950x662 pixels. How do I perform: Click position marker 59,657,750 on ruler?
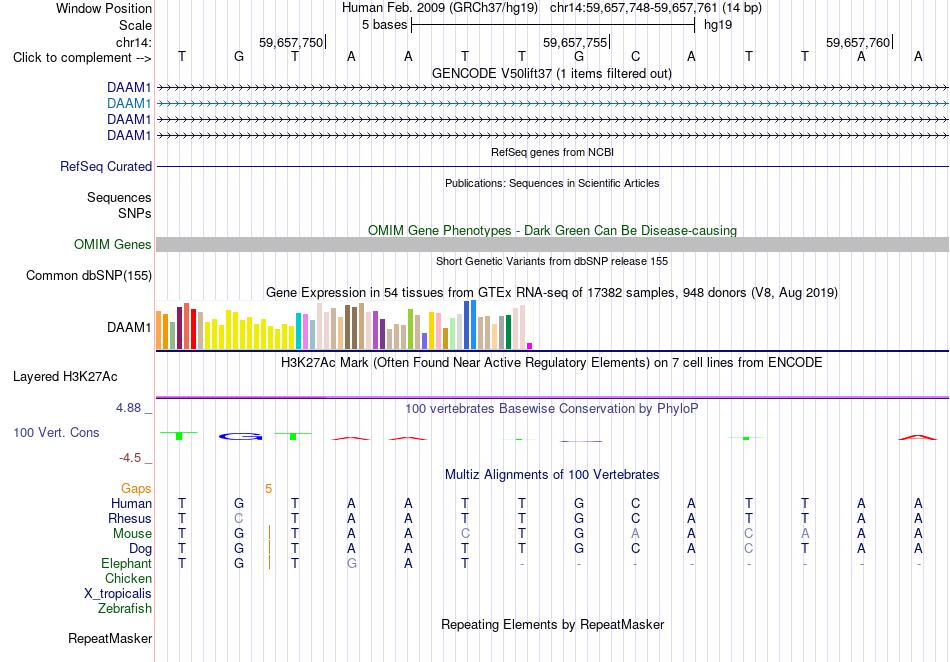[x=291, y=42]
